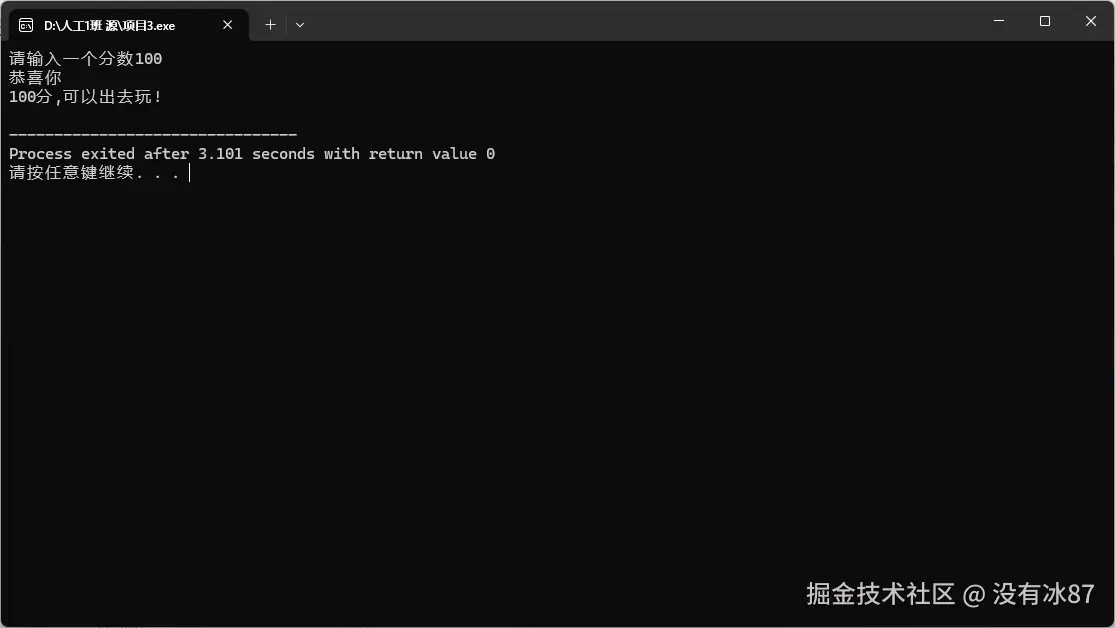Click the terminal icon in the tab
The image size is (1115, 628).
click(x=26, y=26)
